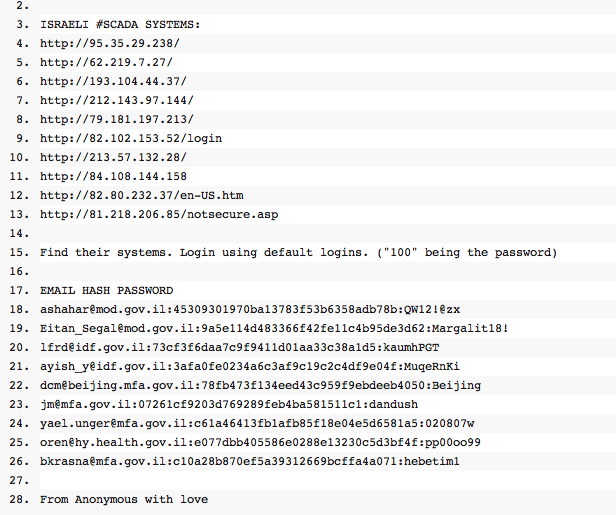This screenshot has height=515, width=616.
Task: Click the 'From Anonymous with love' line
Action: tap(124, 499)
